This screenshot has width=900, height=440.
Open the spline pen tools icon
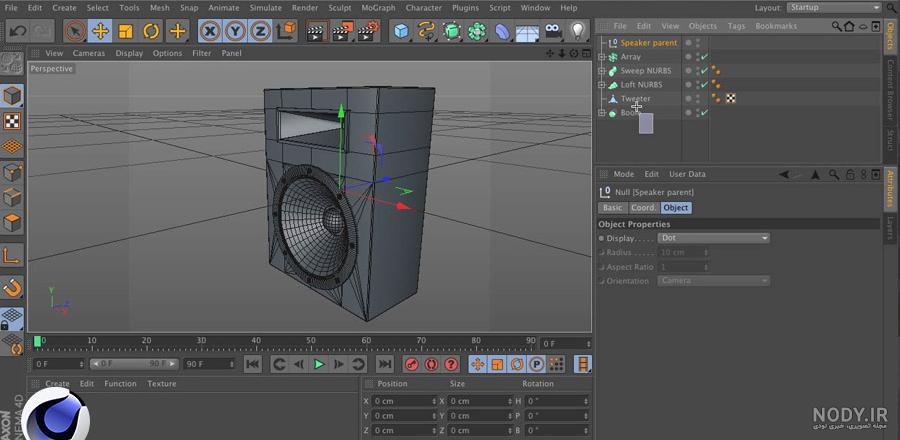point(426,31)
